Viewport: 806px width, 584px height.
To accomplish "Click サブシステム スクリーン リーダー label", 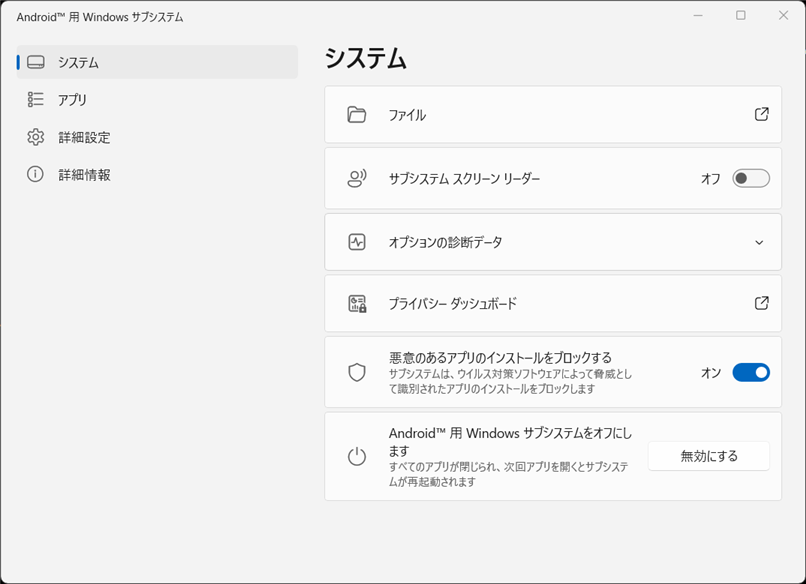I will [464, 179].
